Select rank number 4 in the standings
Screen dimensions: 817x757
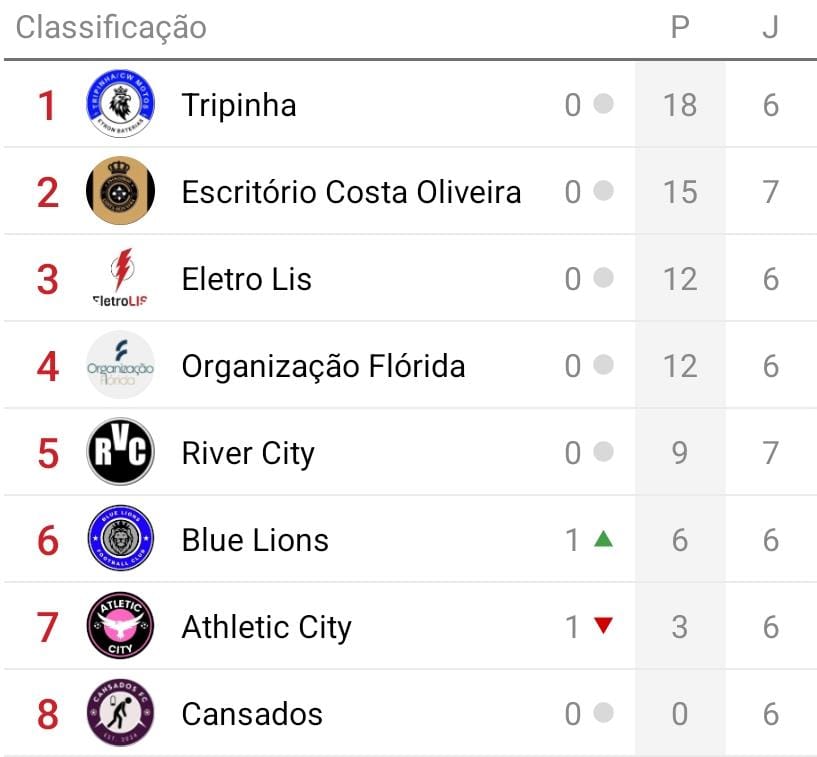pos(48,366)
